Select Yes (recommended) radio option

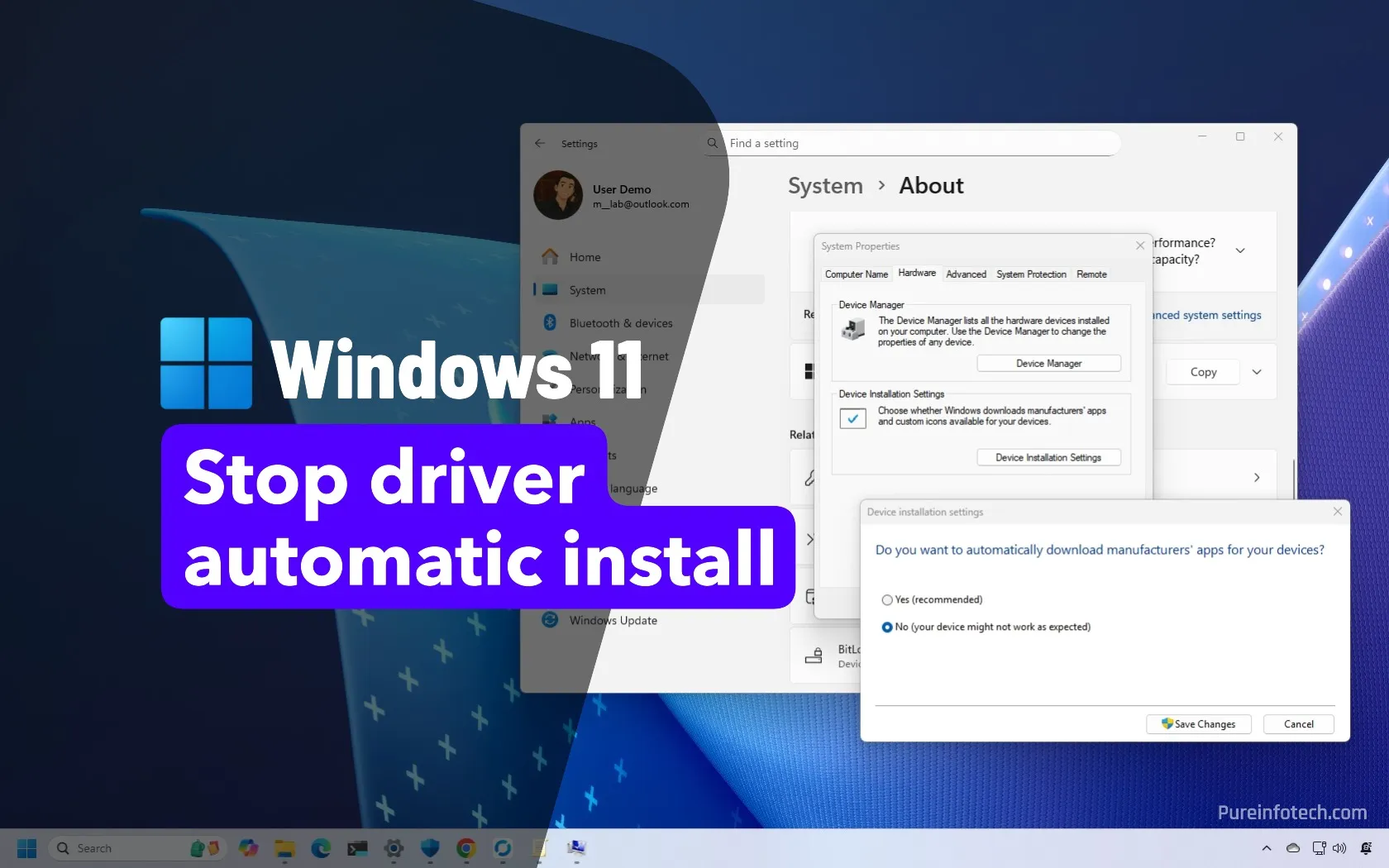tap(887, 600)
